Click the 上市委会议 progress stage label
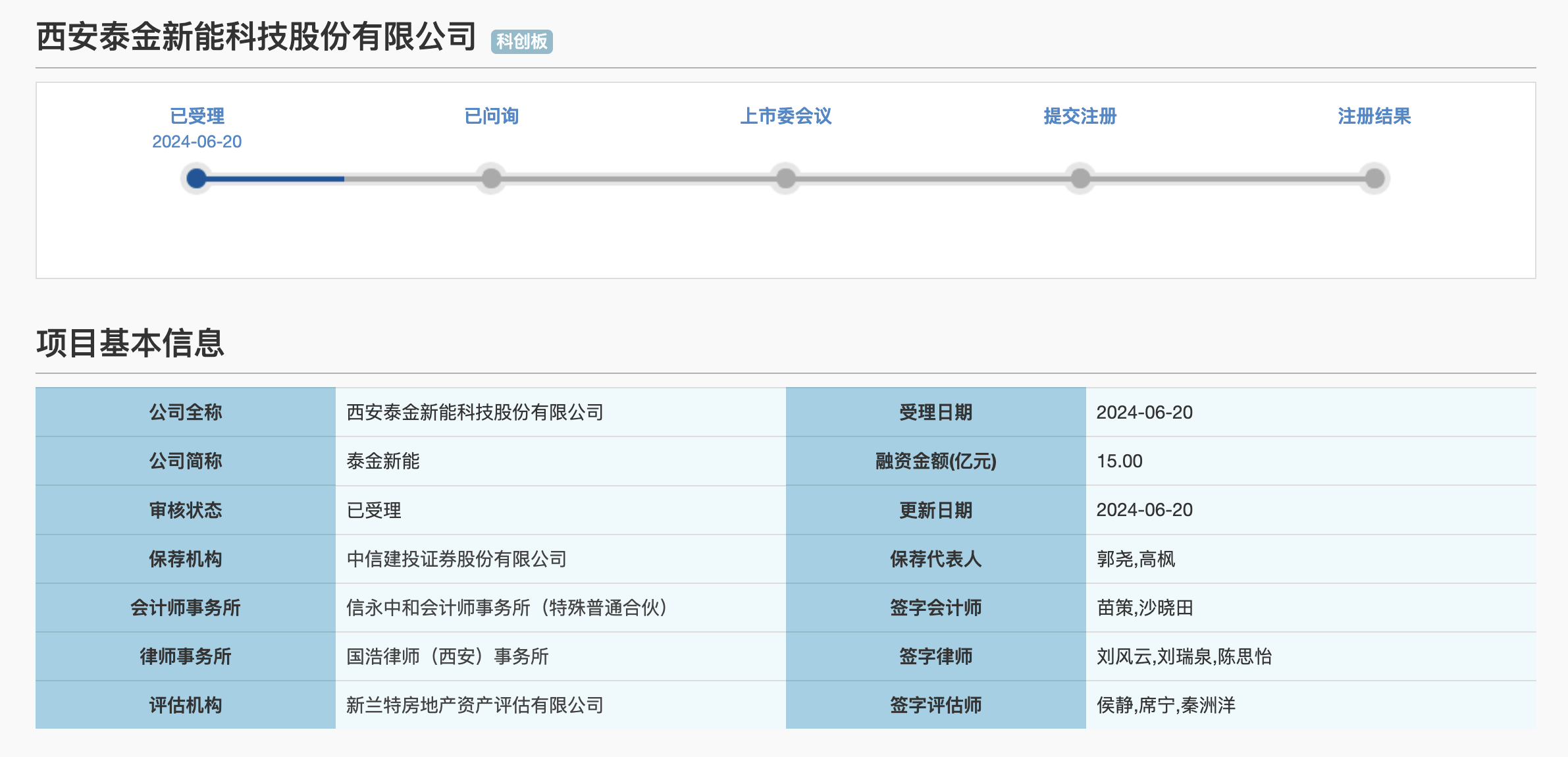This screenshot has width=1568, height=757. click(785, 116)
